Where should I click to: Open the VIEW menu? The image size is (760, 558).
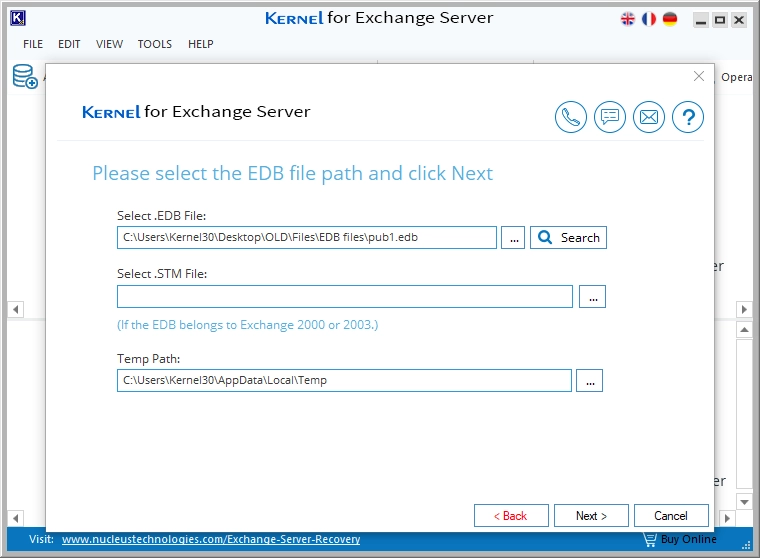(109, 44)
